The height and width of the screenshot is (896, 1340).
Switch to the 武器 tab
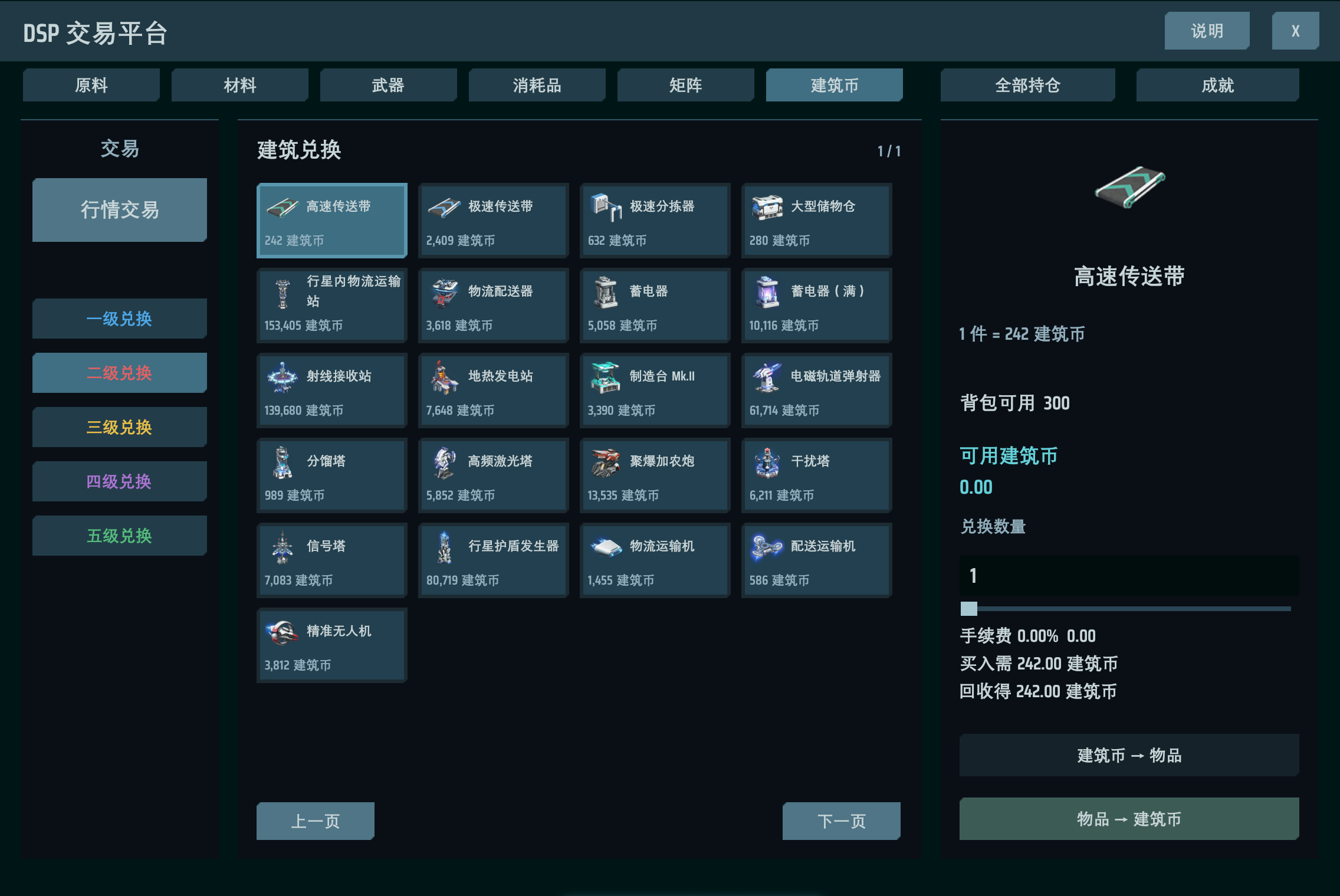(x=389, y=85)
